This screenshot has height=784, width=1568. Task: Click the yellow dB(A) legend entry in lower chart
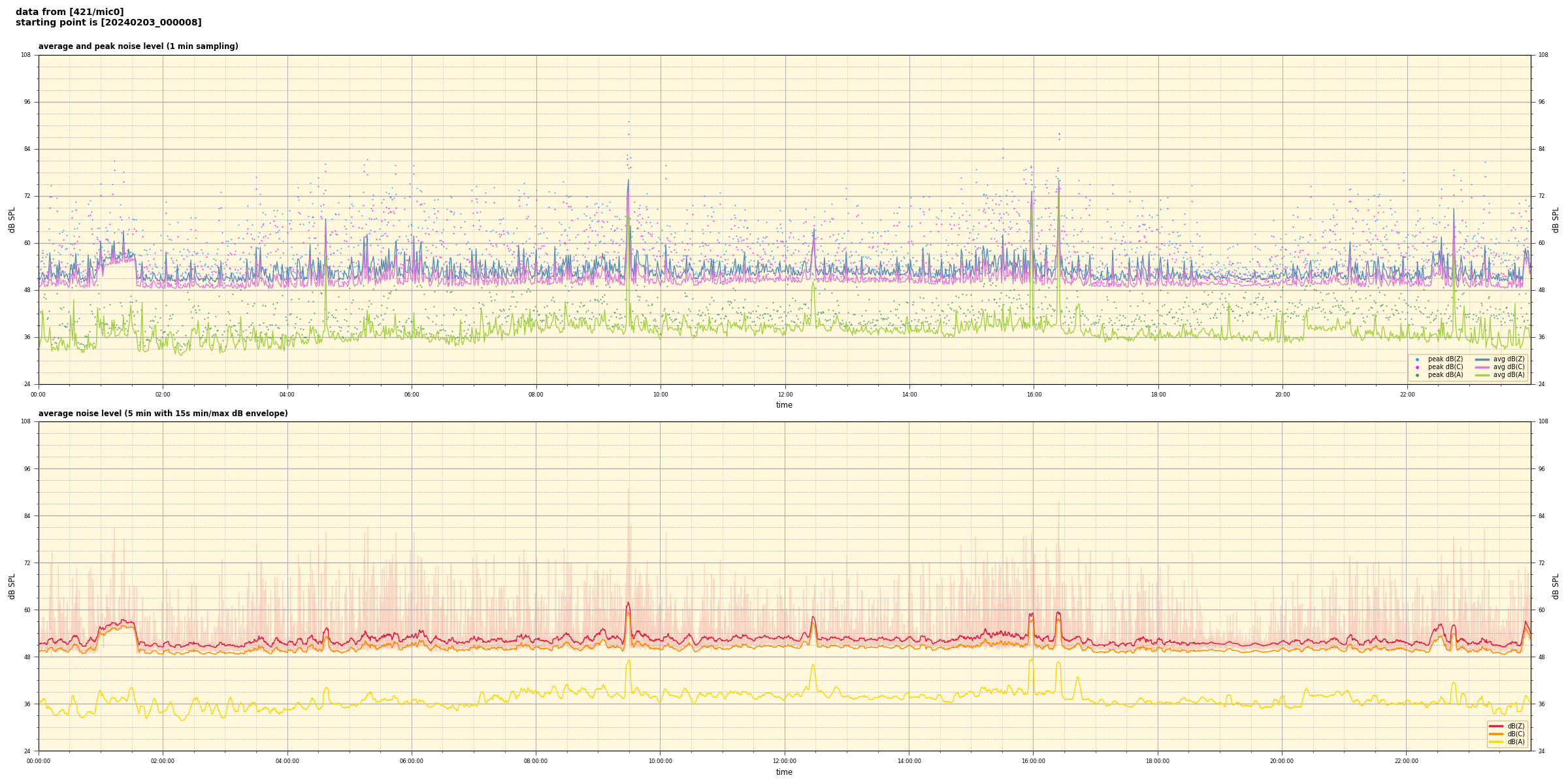point(1495,742)
